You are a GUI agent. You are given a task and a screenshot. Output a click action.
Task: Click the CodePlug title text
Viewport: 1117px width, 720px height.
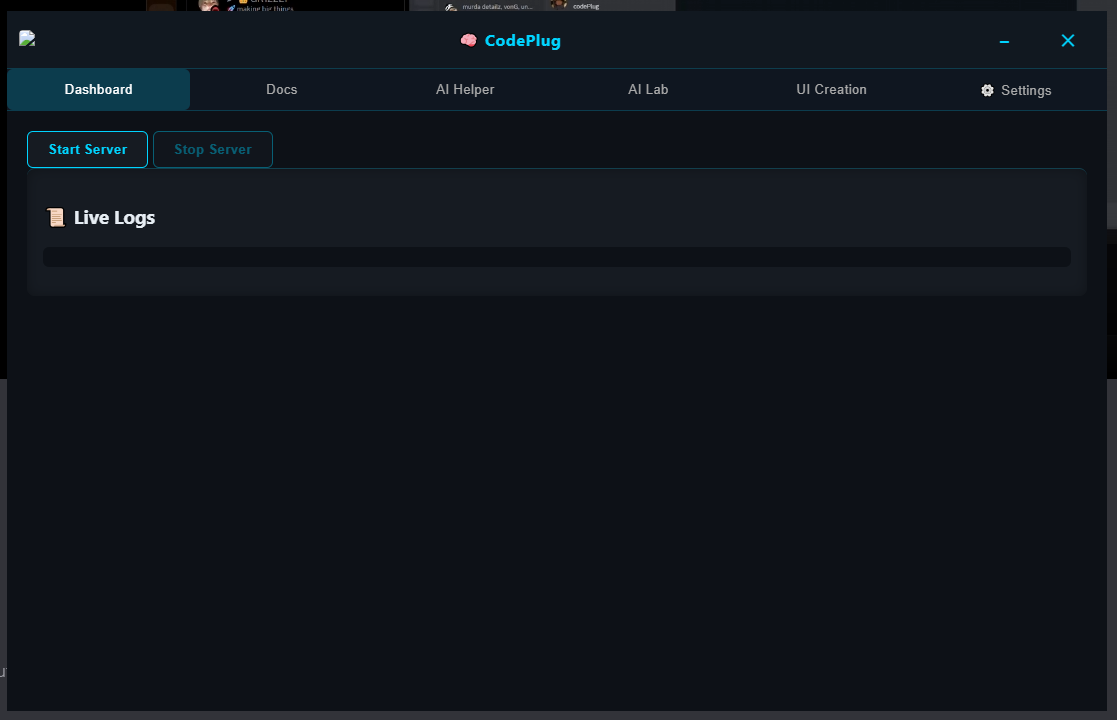(521, 40)
